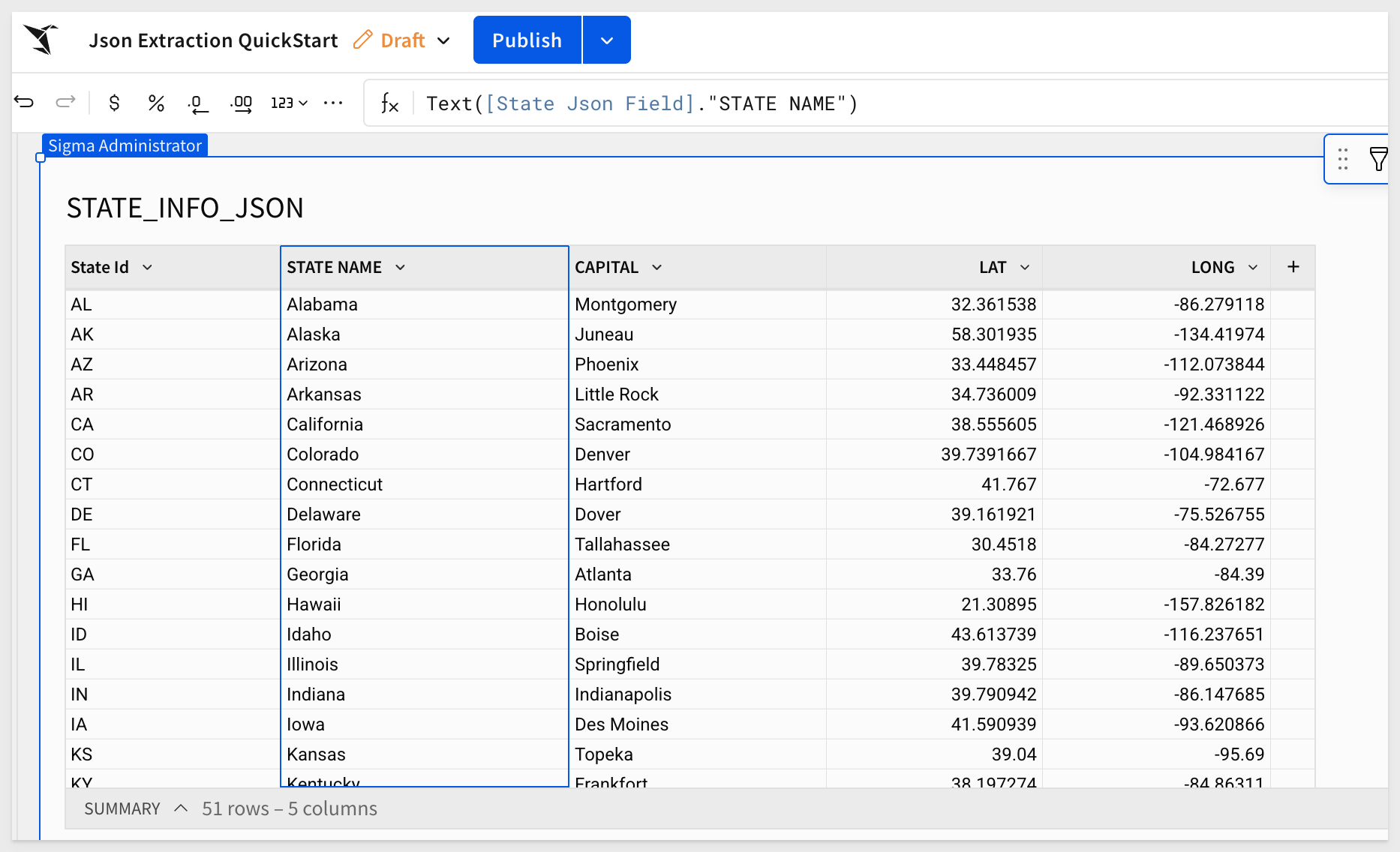The image size is (1400, 852).
Task: Select the Juneau cell
Action: 697,334
